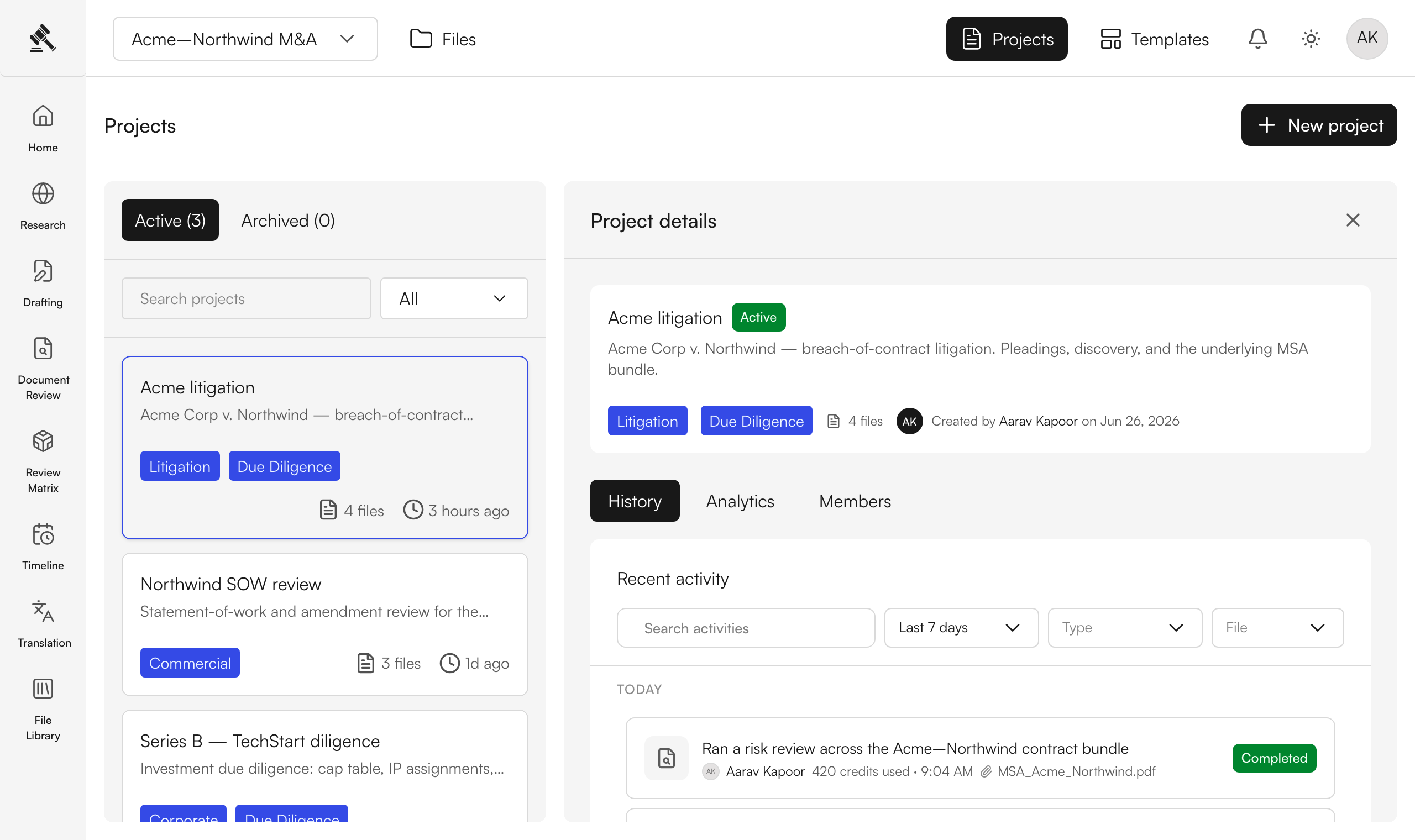Toggle light theme sun icon

pyautogui.click(x=1311, y=39)
